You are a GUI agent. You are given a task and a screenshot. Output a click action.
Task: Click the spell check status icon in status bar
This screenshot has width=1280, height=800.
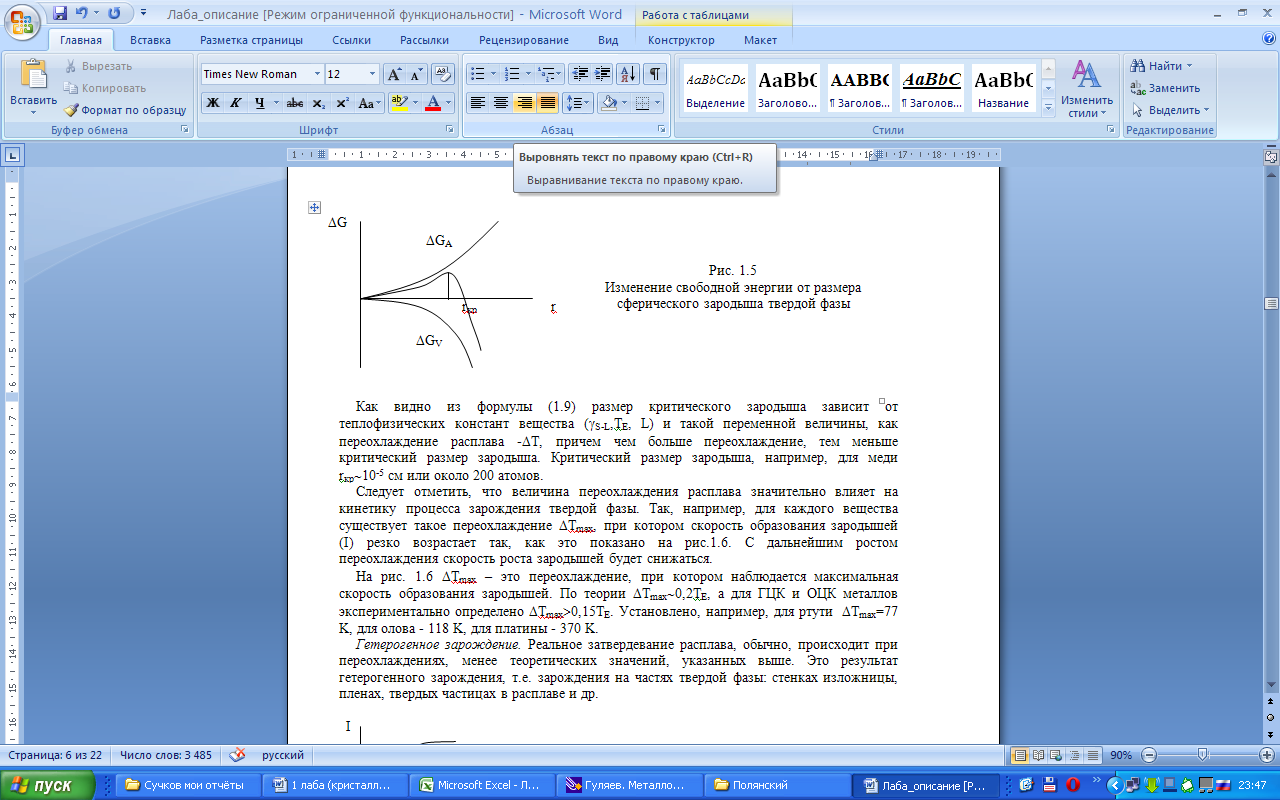coord(238,755)
